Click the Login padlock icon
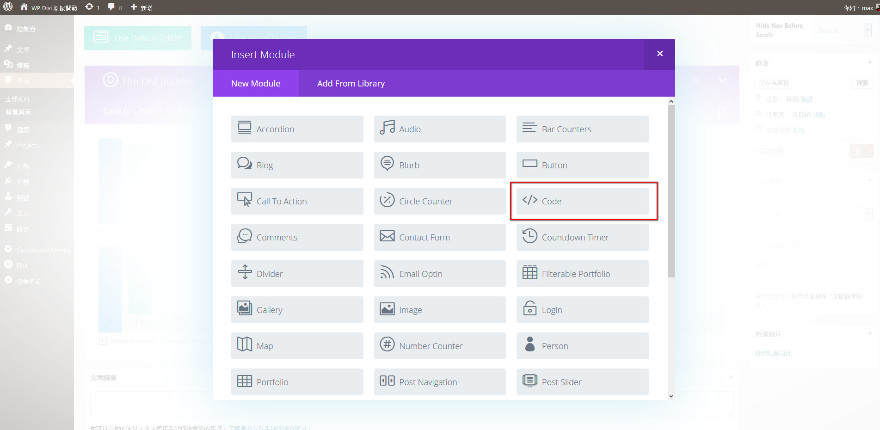 point(530,308)
